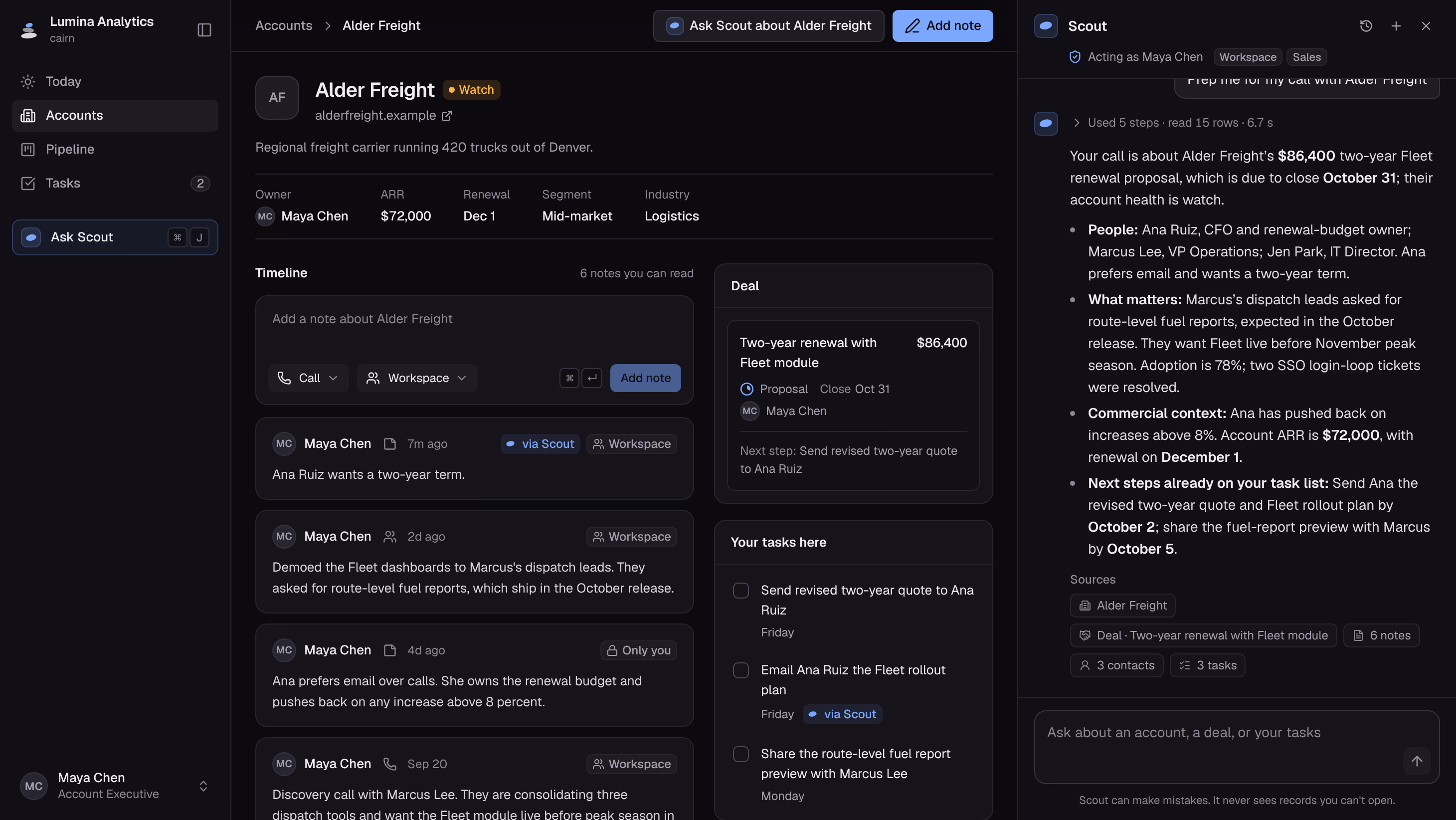Click the Mid-market segment value
Image resolution: width=1456 pixels, height=820 pixels.
tap(577, 216)
